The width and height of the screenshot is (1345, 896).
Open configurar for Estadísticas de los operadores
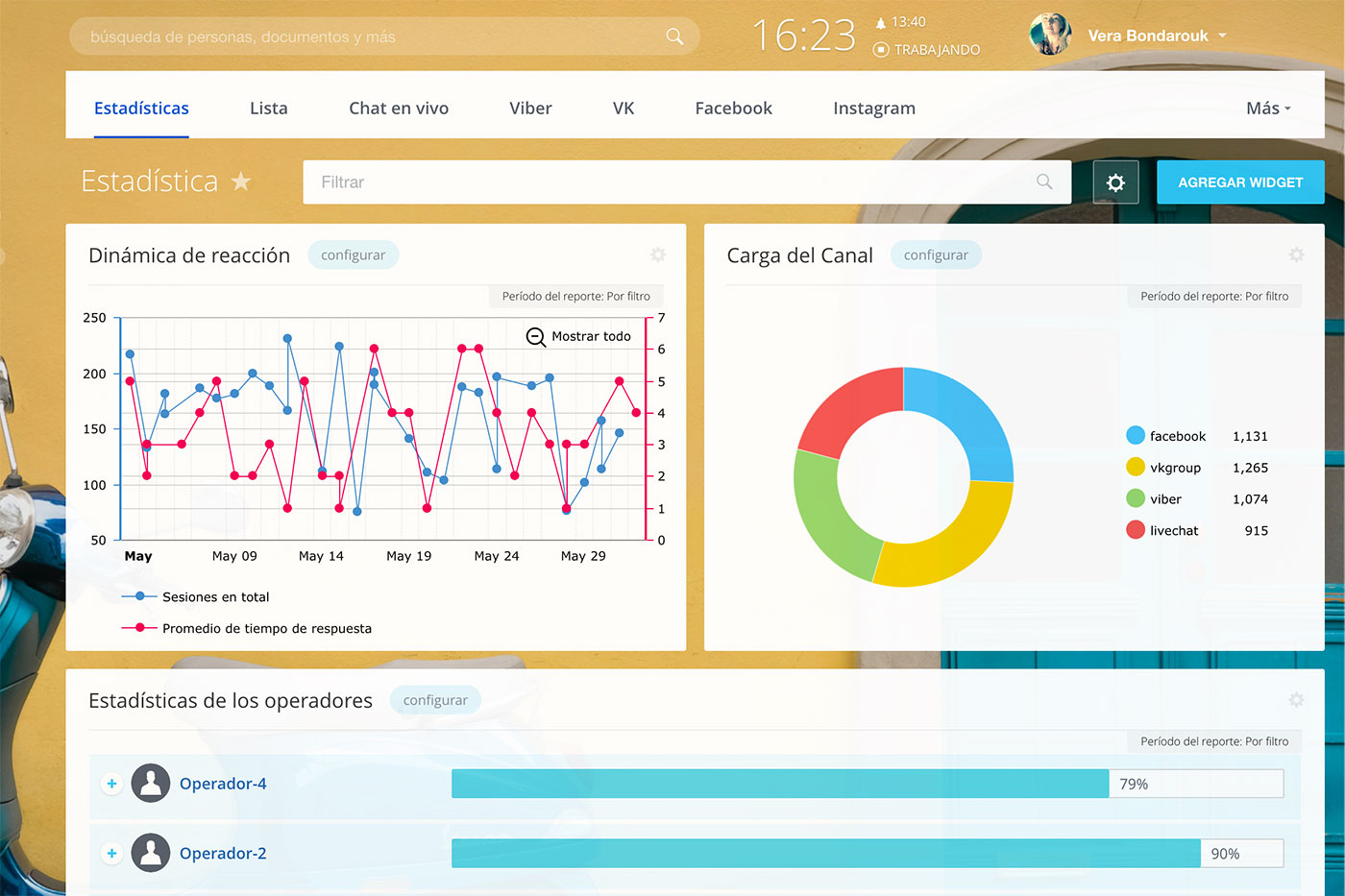pos(435,700)
